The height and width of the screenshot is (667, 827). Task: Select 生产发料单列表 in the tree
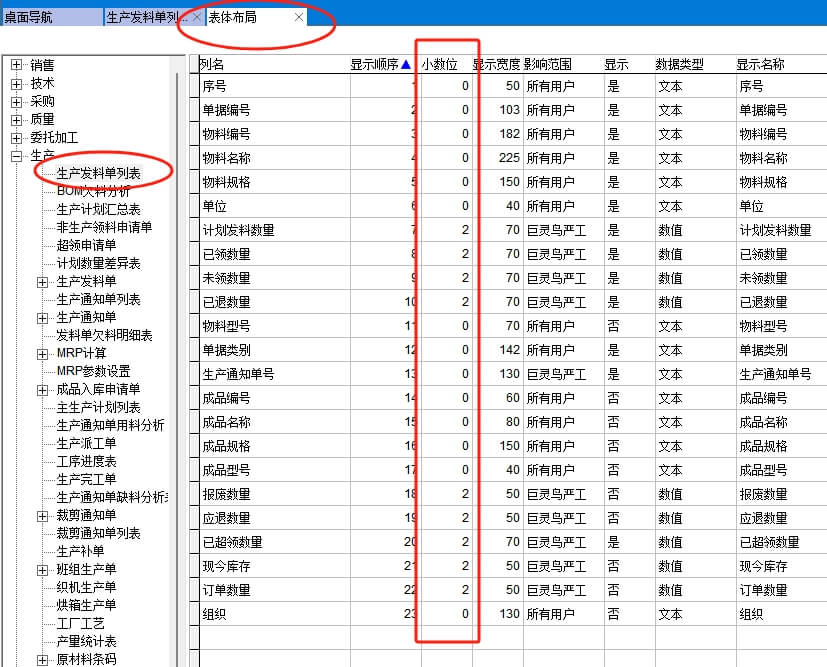[x=98, y=174]
